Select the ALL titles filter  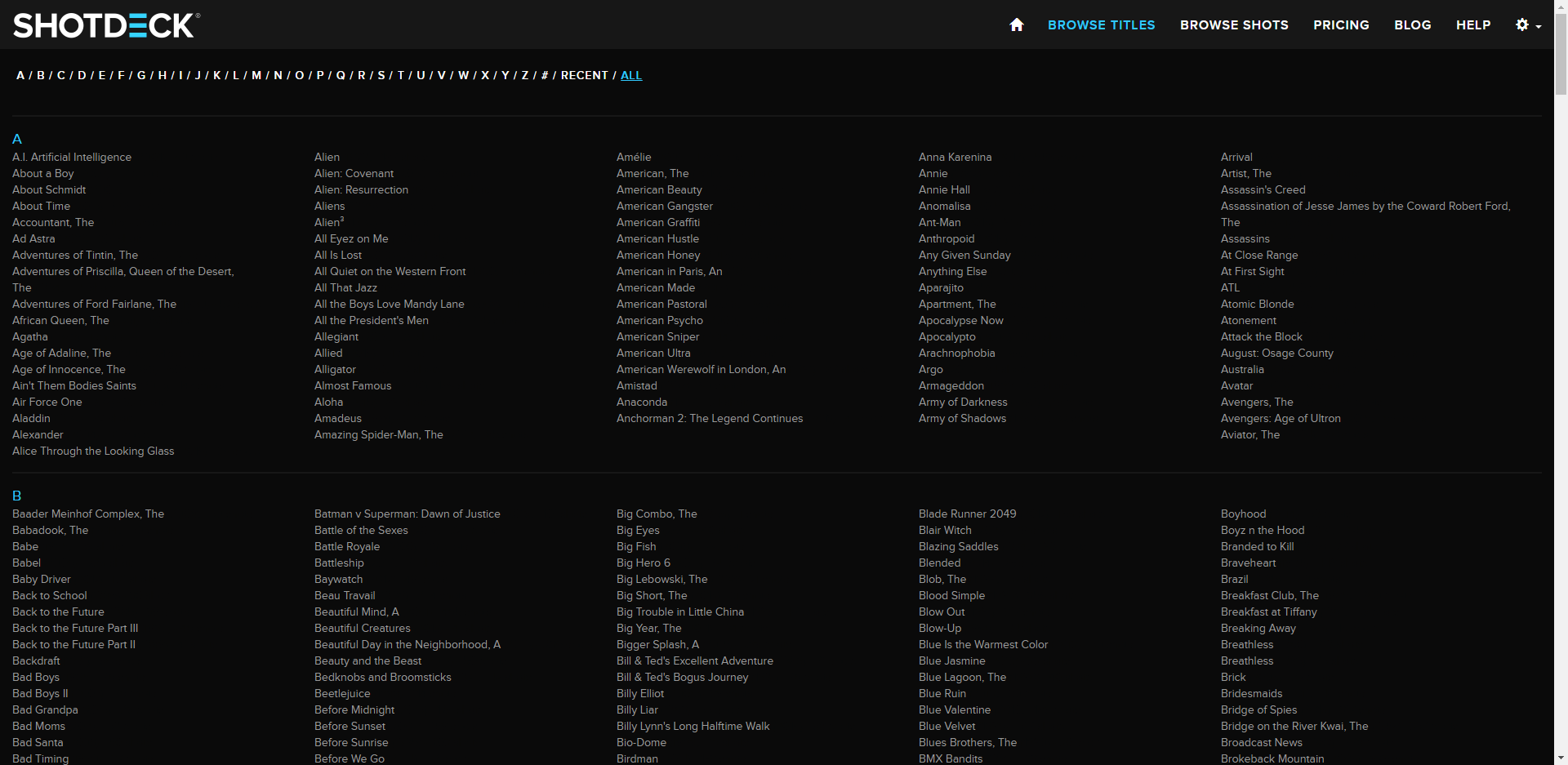(x=631, y=75)
